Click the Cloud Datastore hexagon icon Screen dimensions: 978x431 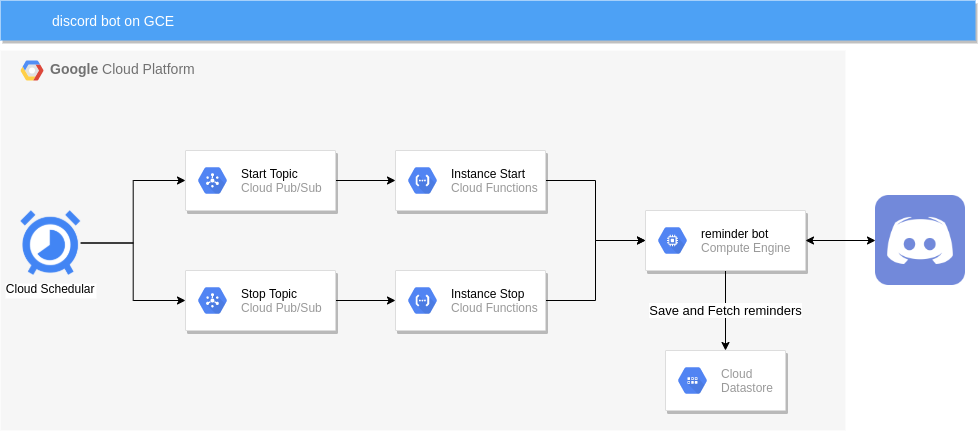tap(692, 380)
